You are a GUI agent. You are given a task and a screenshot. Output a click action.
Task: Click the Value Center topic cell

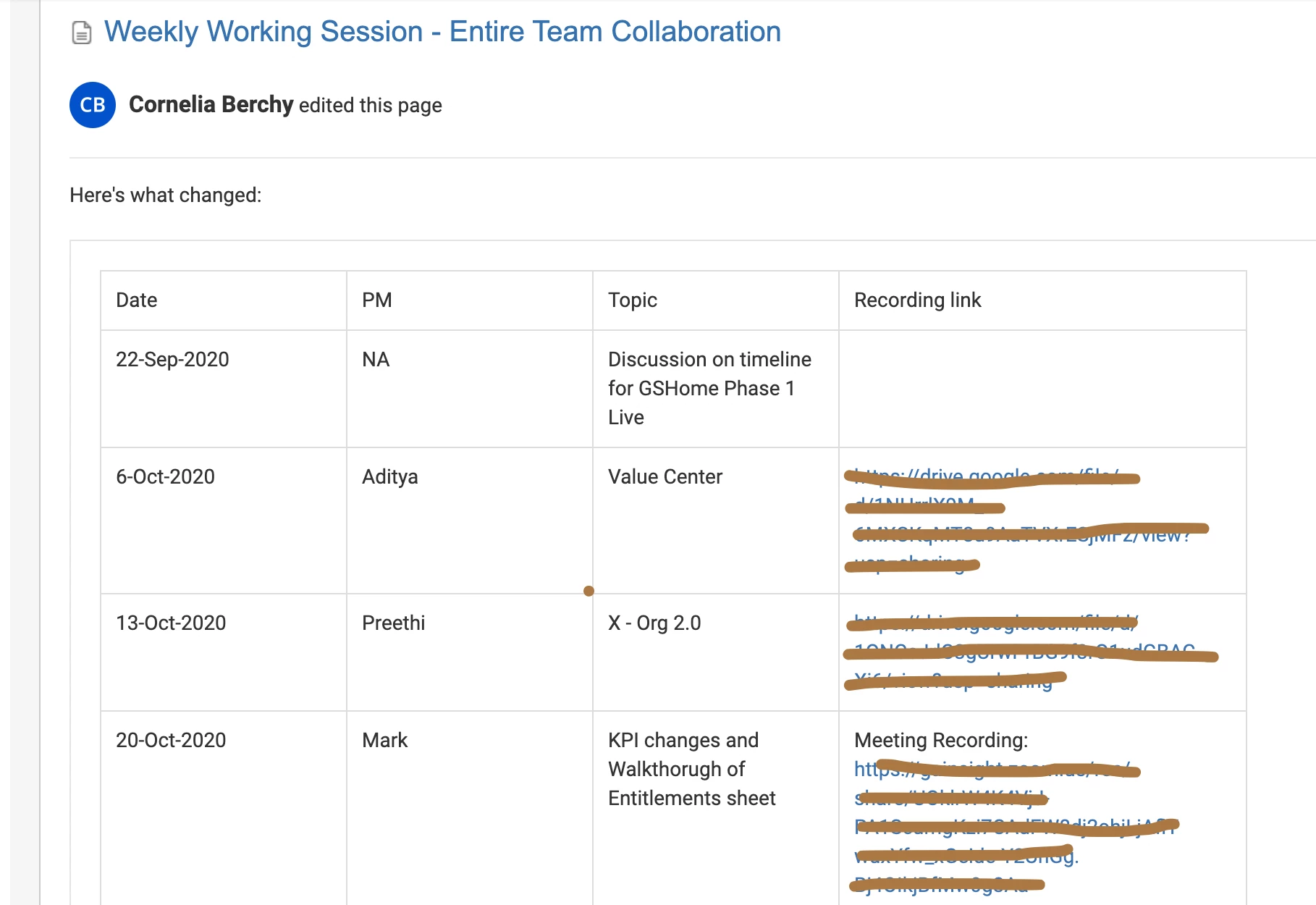716,521
